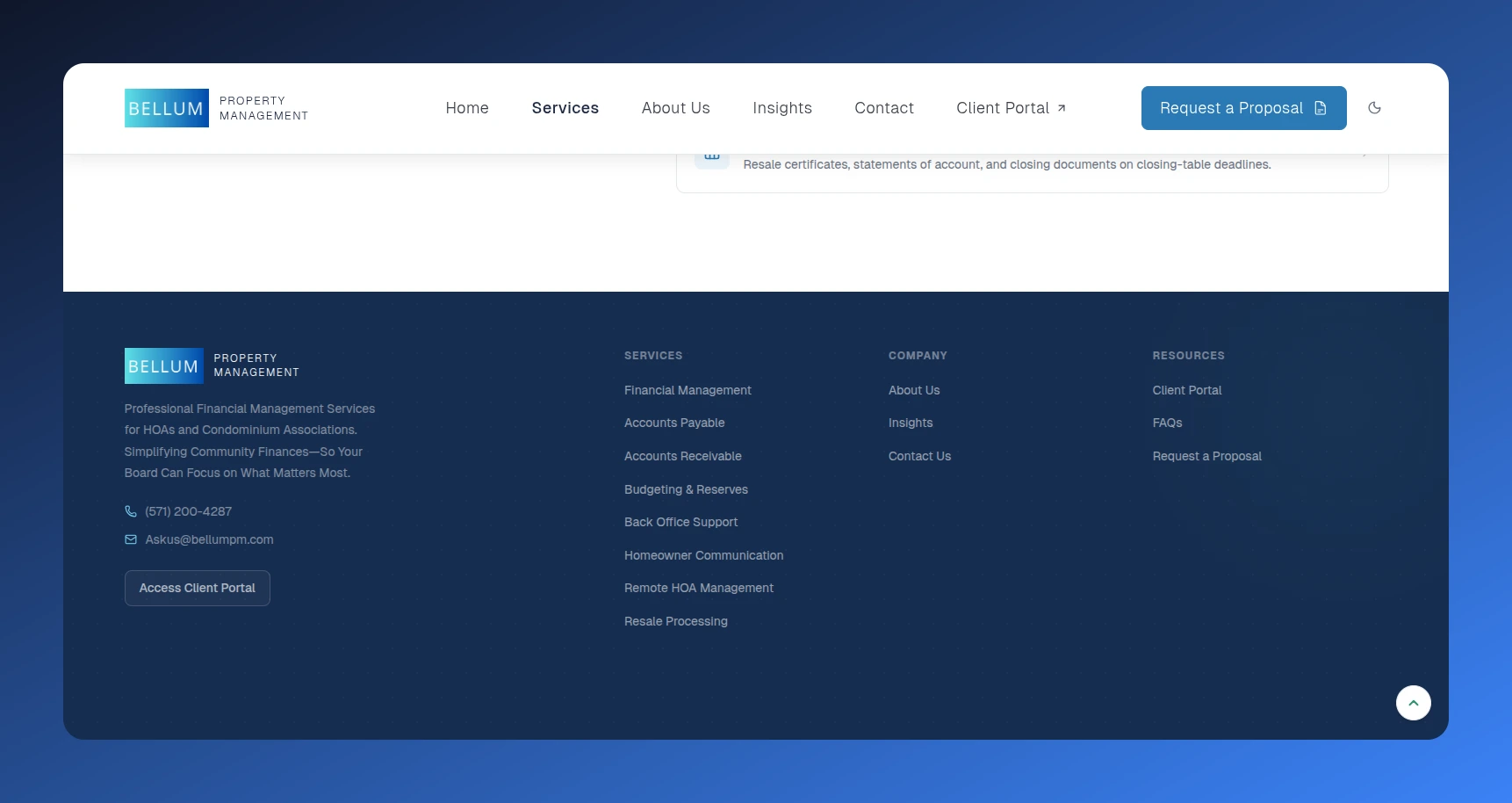Go to Budgeting & Reserves
This screenshot has height=803, width=1512.
(686, 489)
